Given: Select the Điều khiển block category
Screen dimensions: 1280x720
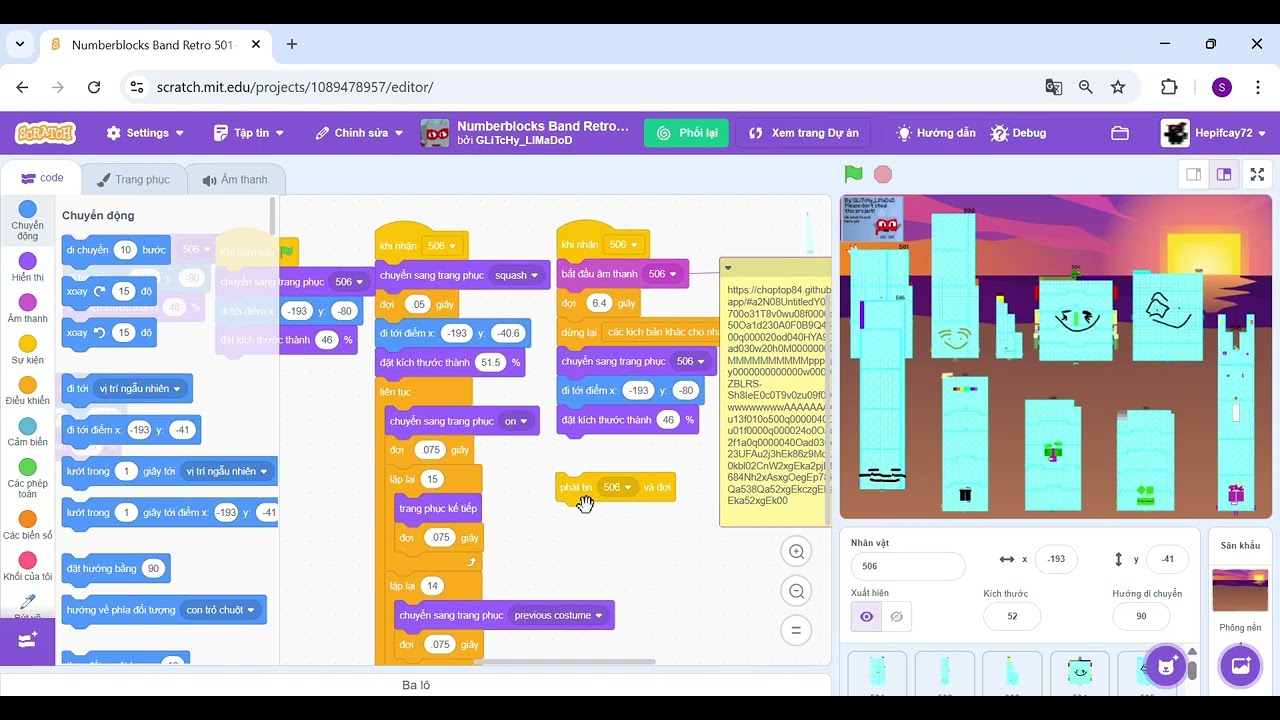Looking at the screenshot, I should pos(28,392).
